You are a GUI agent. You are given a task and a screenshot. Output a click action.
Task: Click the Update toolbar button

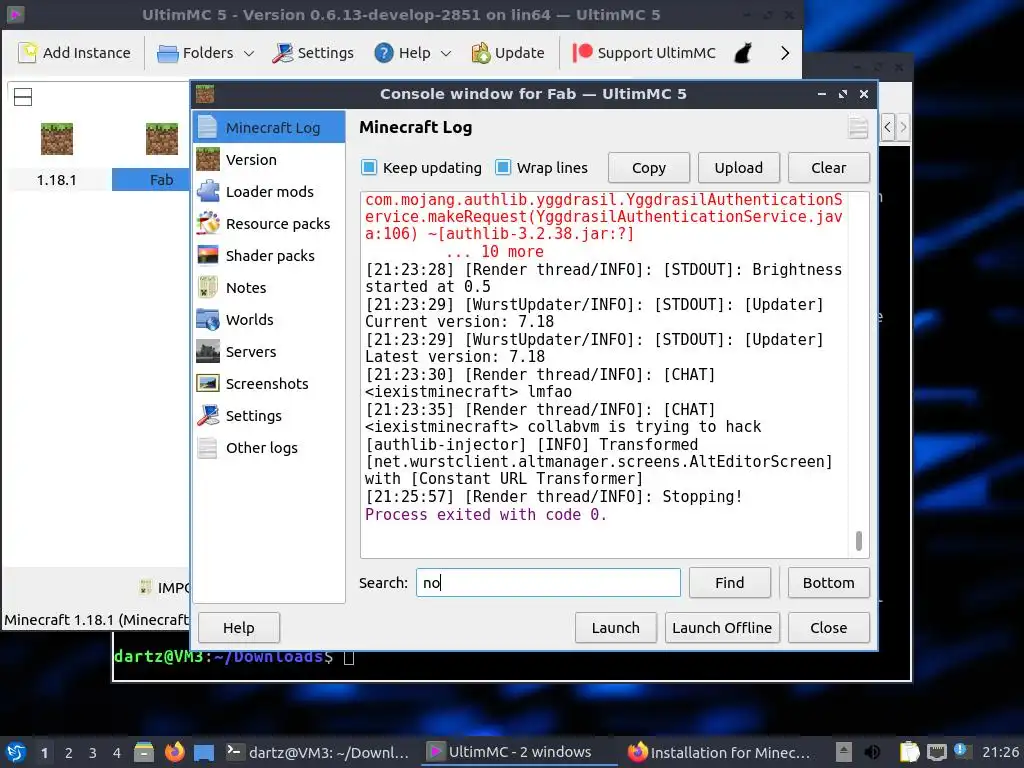pyautogui.click(x=508, y=53)
